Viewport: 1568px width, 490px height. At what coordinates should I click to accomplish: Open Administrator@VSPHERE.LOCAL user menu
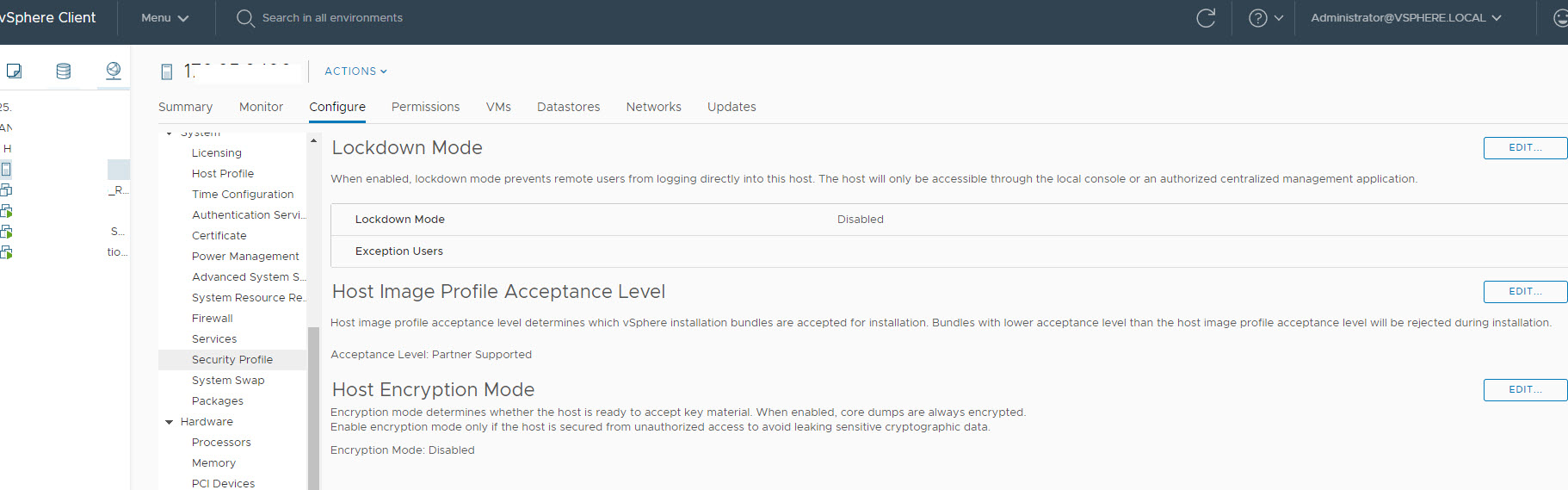pyautogui.click(x=1405, y=18)
